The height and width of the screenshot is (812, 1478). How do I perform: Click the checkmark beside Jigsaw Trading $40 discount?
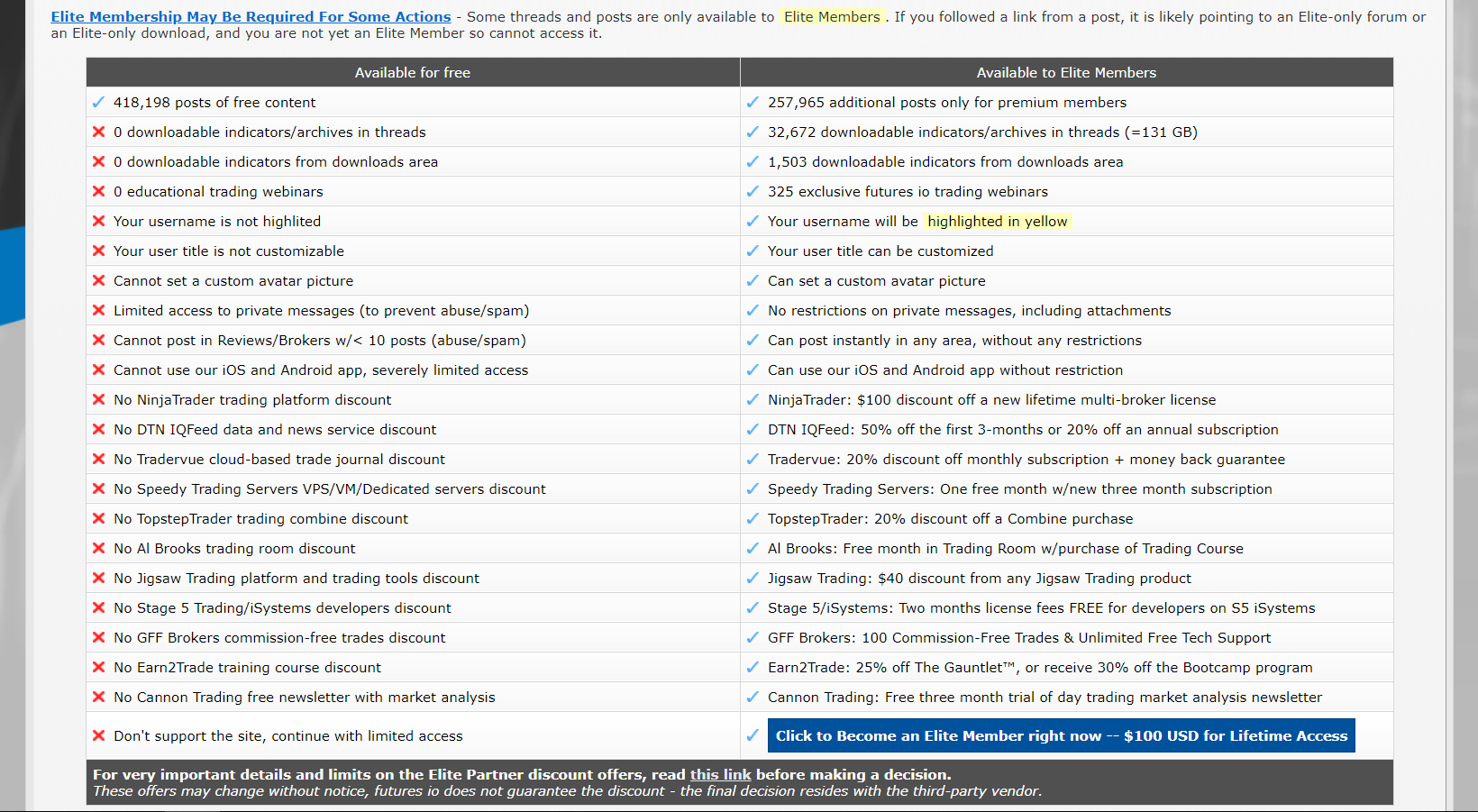[753, 578]
